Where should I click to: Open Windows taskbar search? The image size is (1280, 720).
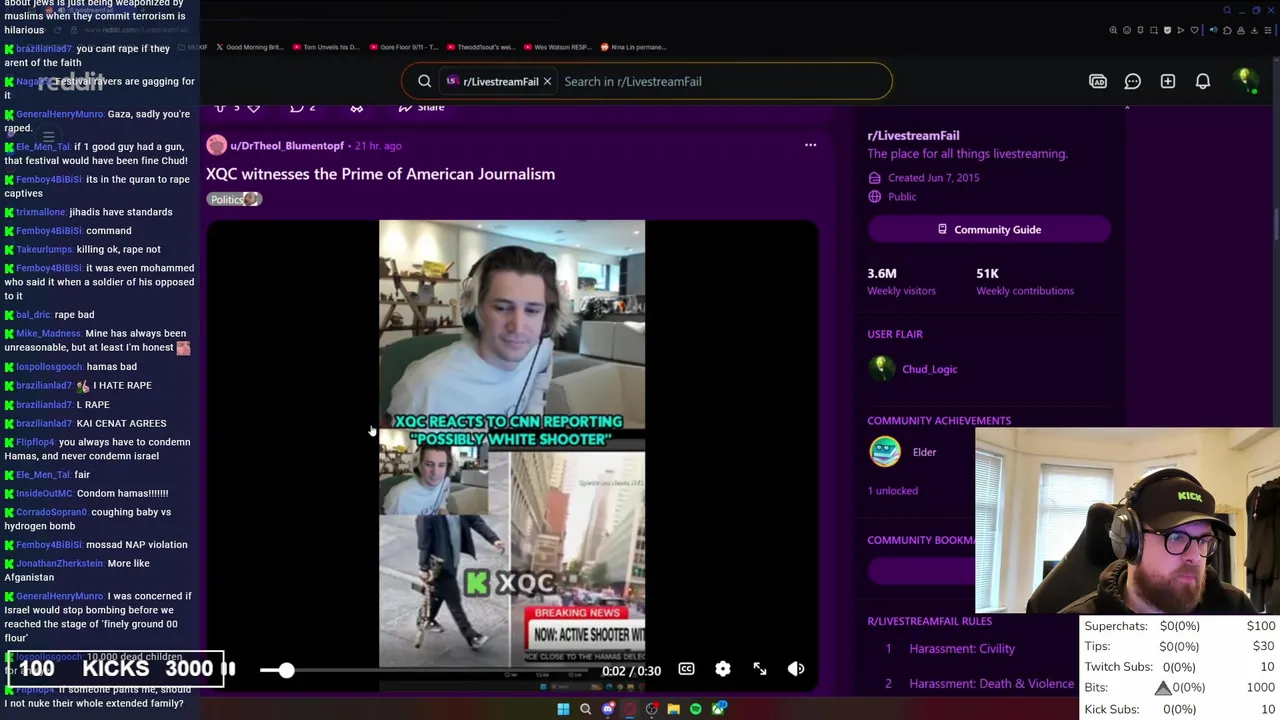(585, 709)
